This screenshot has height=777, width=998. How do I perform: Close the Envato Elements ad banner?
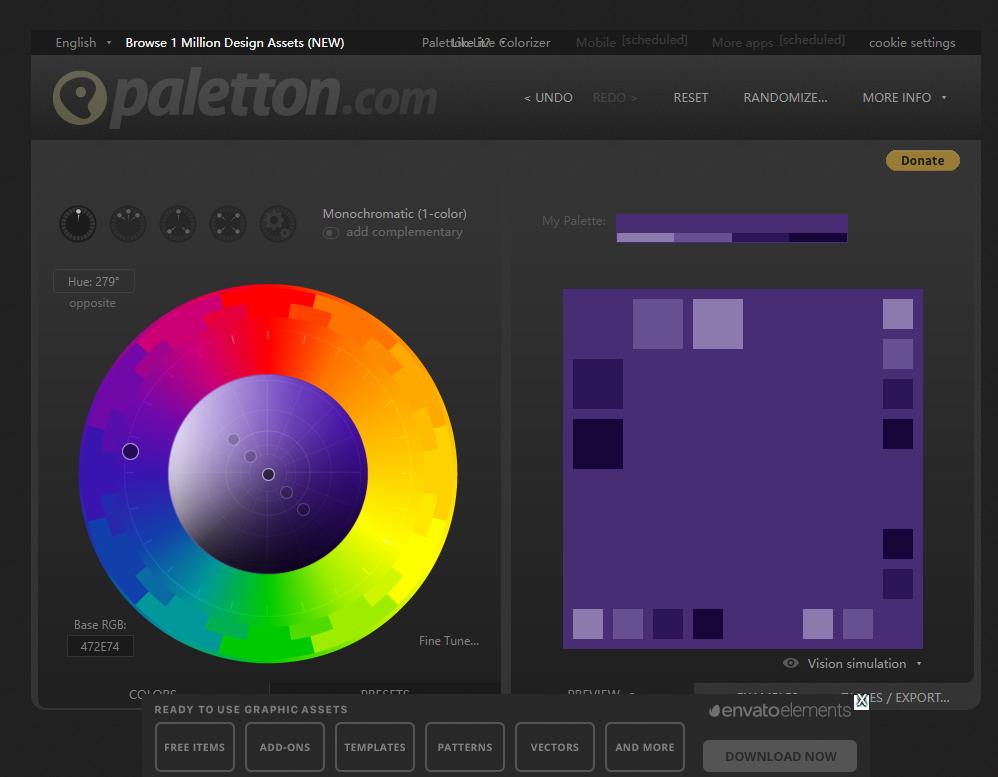(861, 701)
